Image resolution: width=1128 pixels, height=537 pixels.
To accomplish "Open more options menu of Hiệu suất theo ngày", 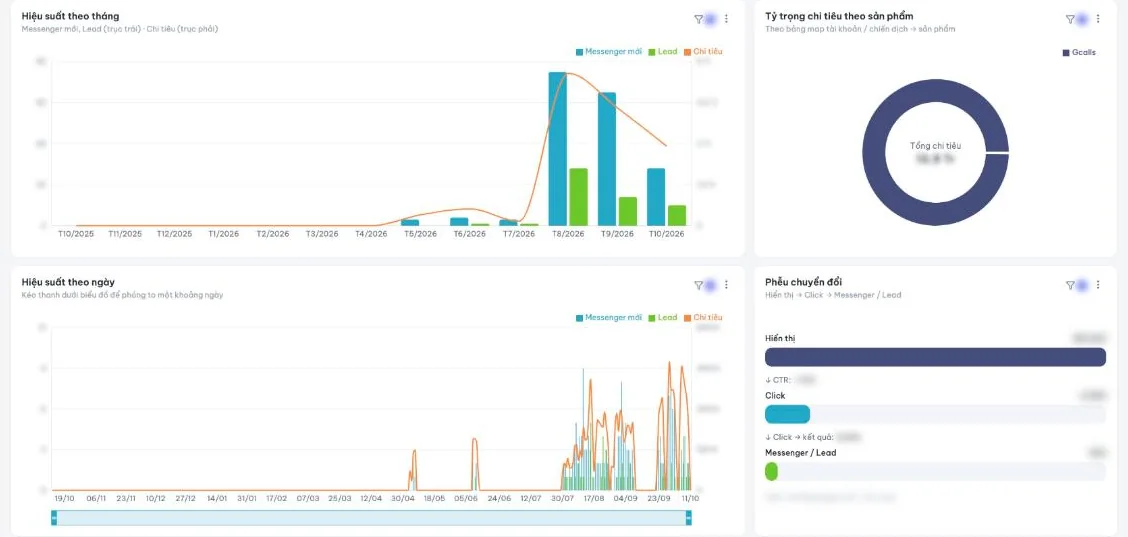I will 726,285.
